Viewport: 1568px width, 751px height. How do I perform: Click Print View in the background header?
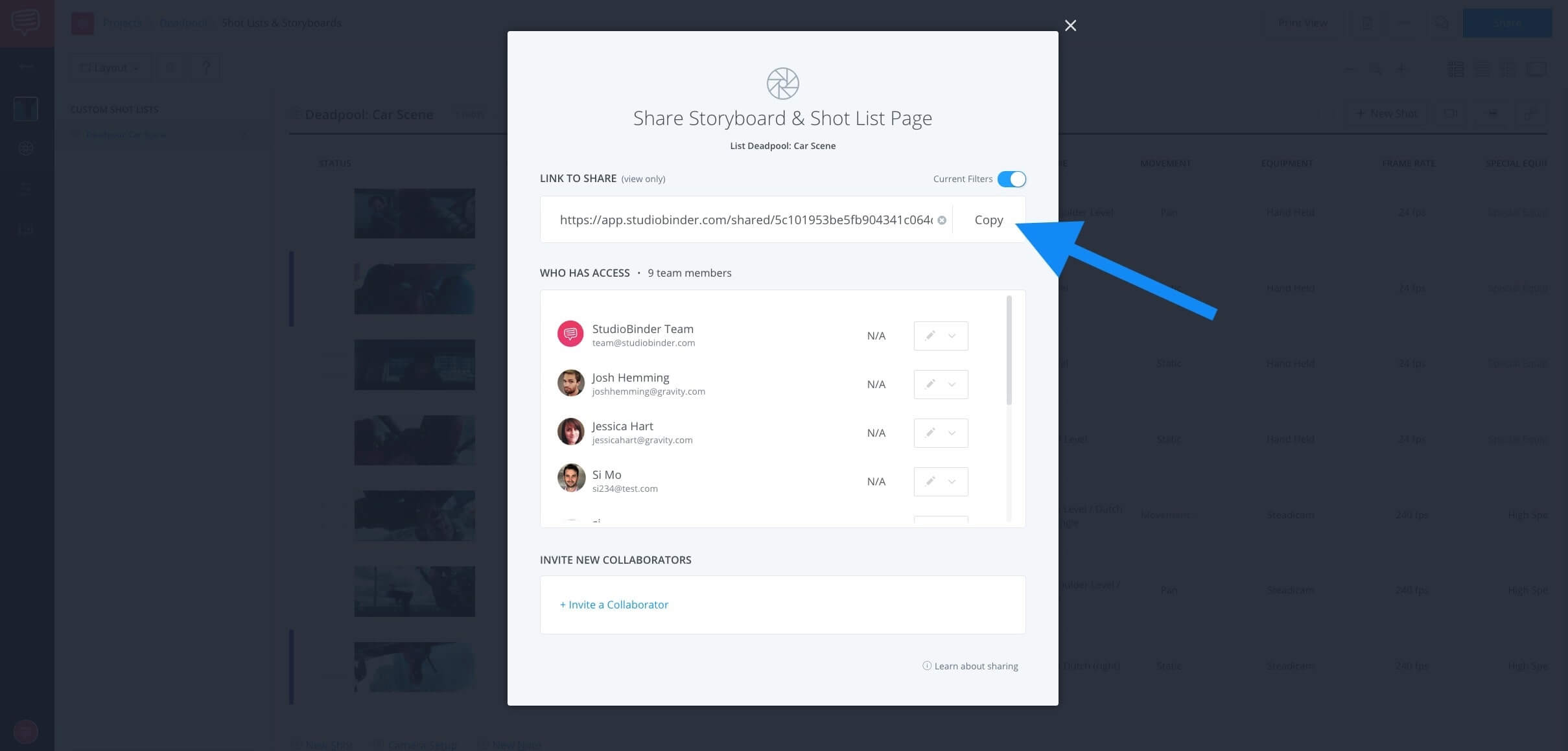(x=1302, y=23)
